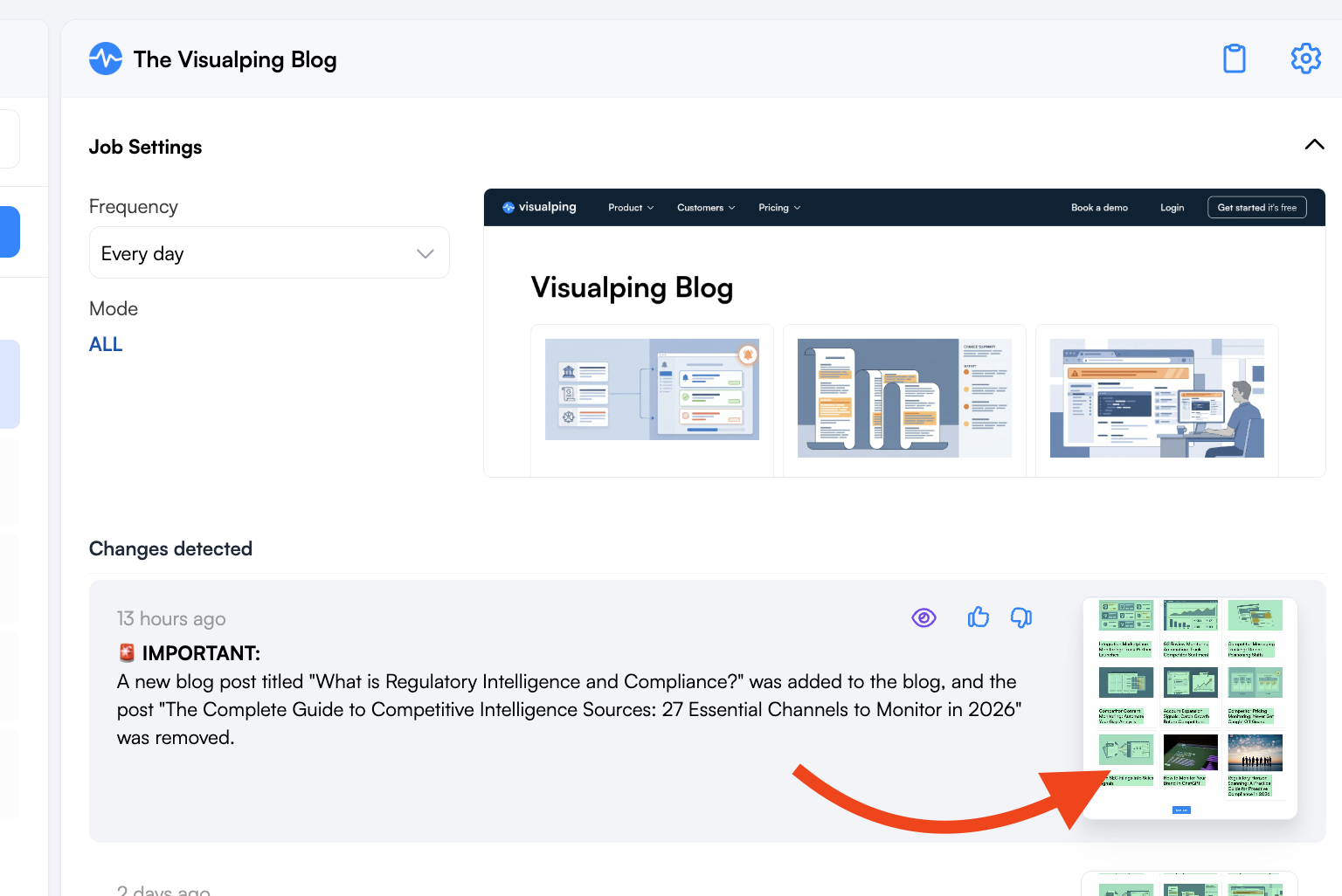Click the visualping logo in page preview
This screenshot has height=896, width=1342.
click(539, 207)
